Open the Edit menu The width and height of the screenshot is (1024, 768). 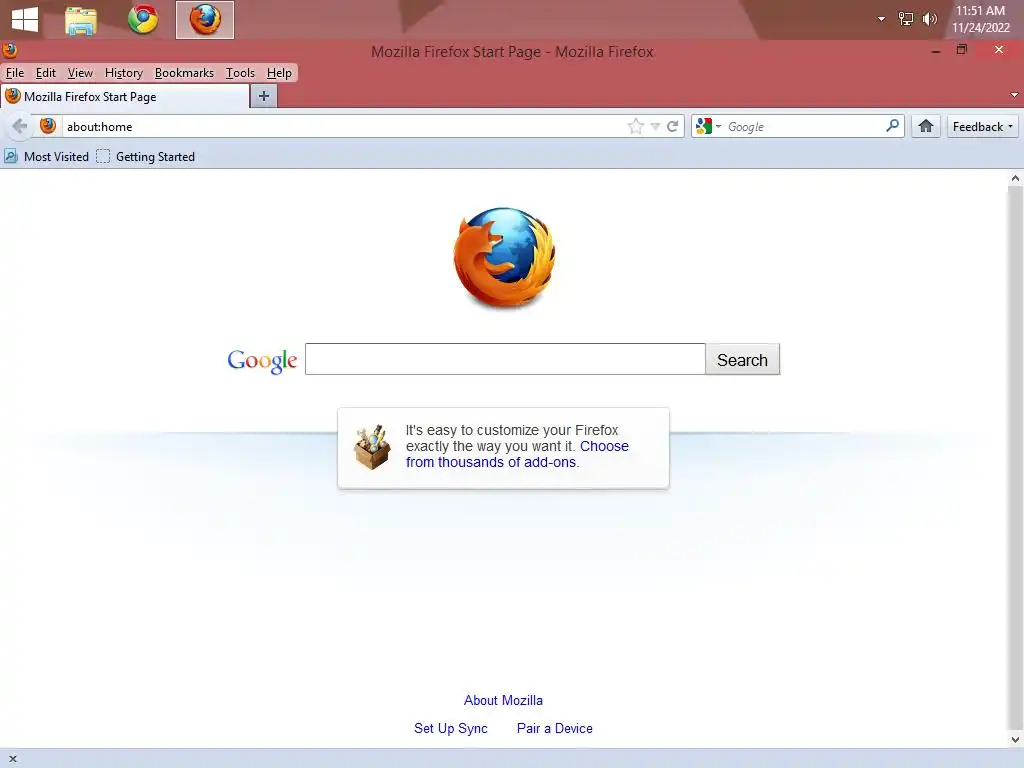46,72
